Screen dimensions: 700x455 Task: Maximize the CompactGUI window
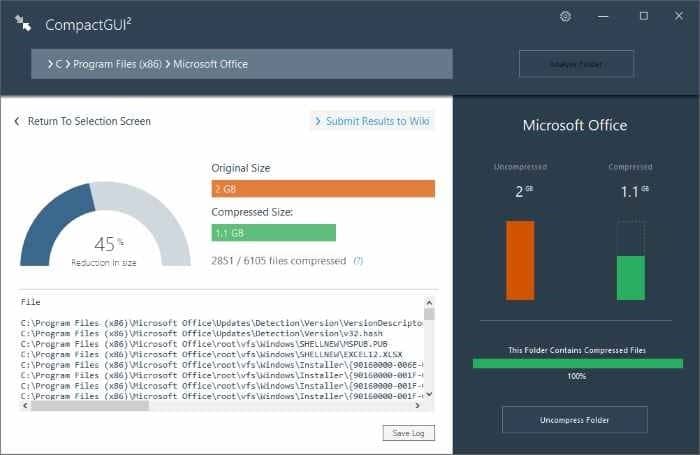click(x=644, y=16)
